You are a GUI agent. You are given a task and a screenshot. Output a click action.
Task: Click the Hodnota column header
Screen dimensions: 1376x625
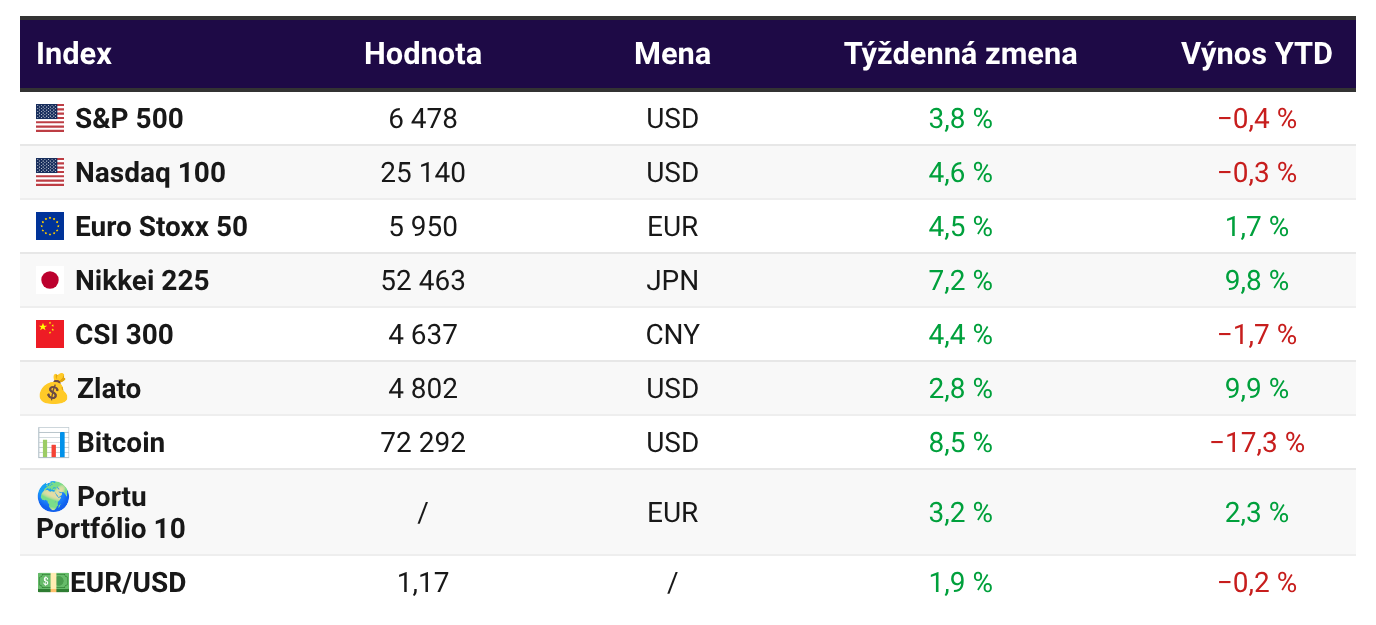click(423, 54)
